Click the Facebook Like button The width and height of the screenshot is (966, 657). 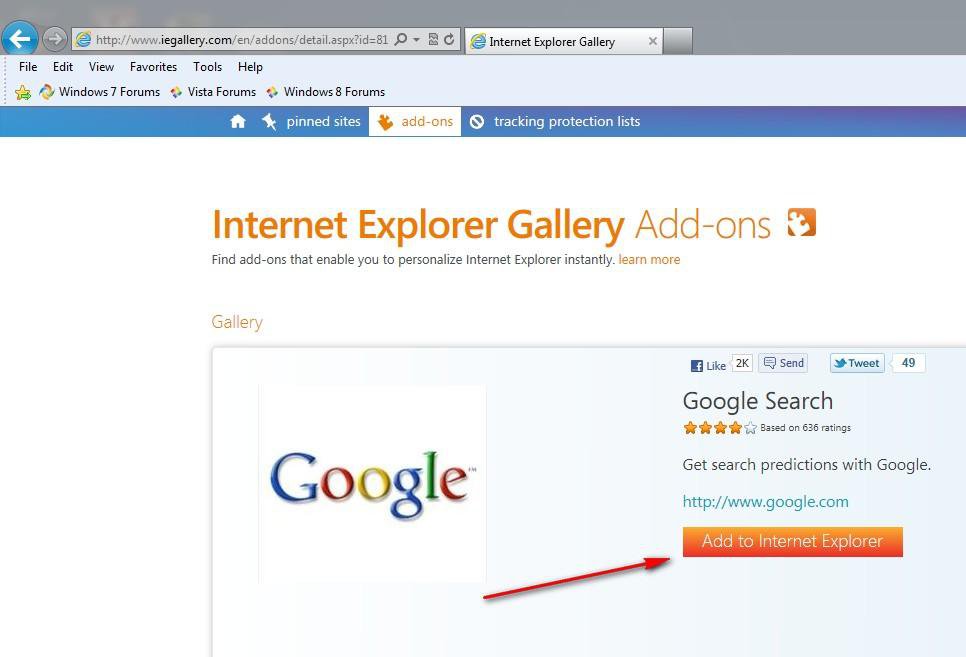pos(708,365)
